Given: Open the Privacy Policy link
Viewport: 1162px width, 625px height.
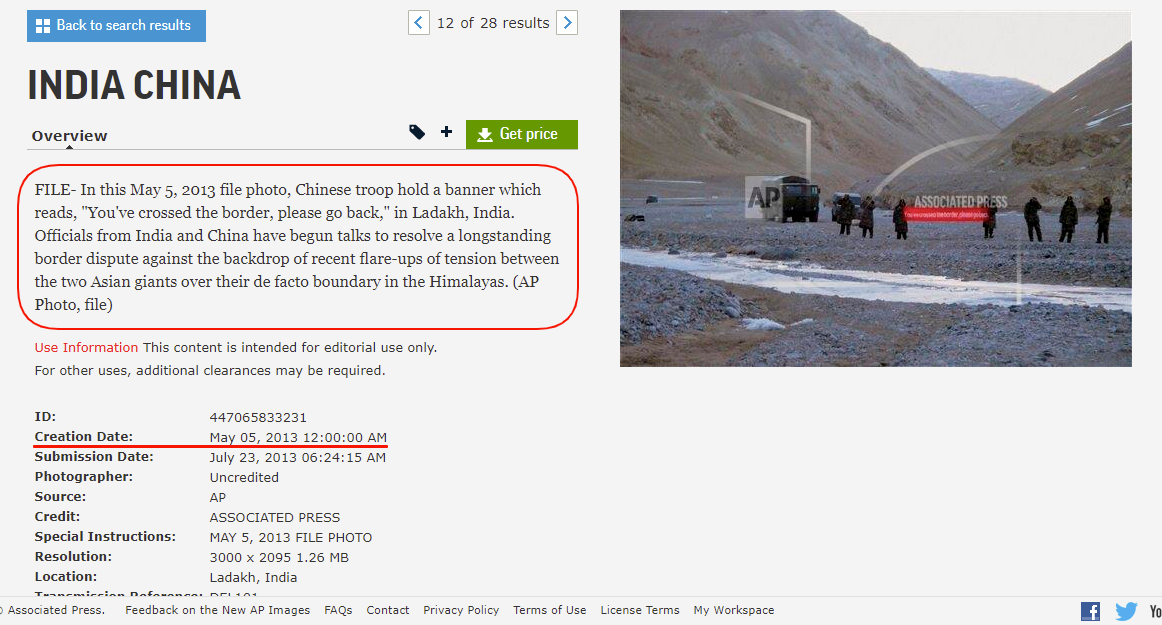Looking at the screenshot, I should click(x=461, y=610).
